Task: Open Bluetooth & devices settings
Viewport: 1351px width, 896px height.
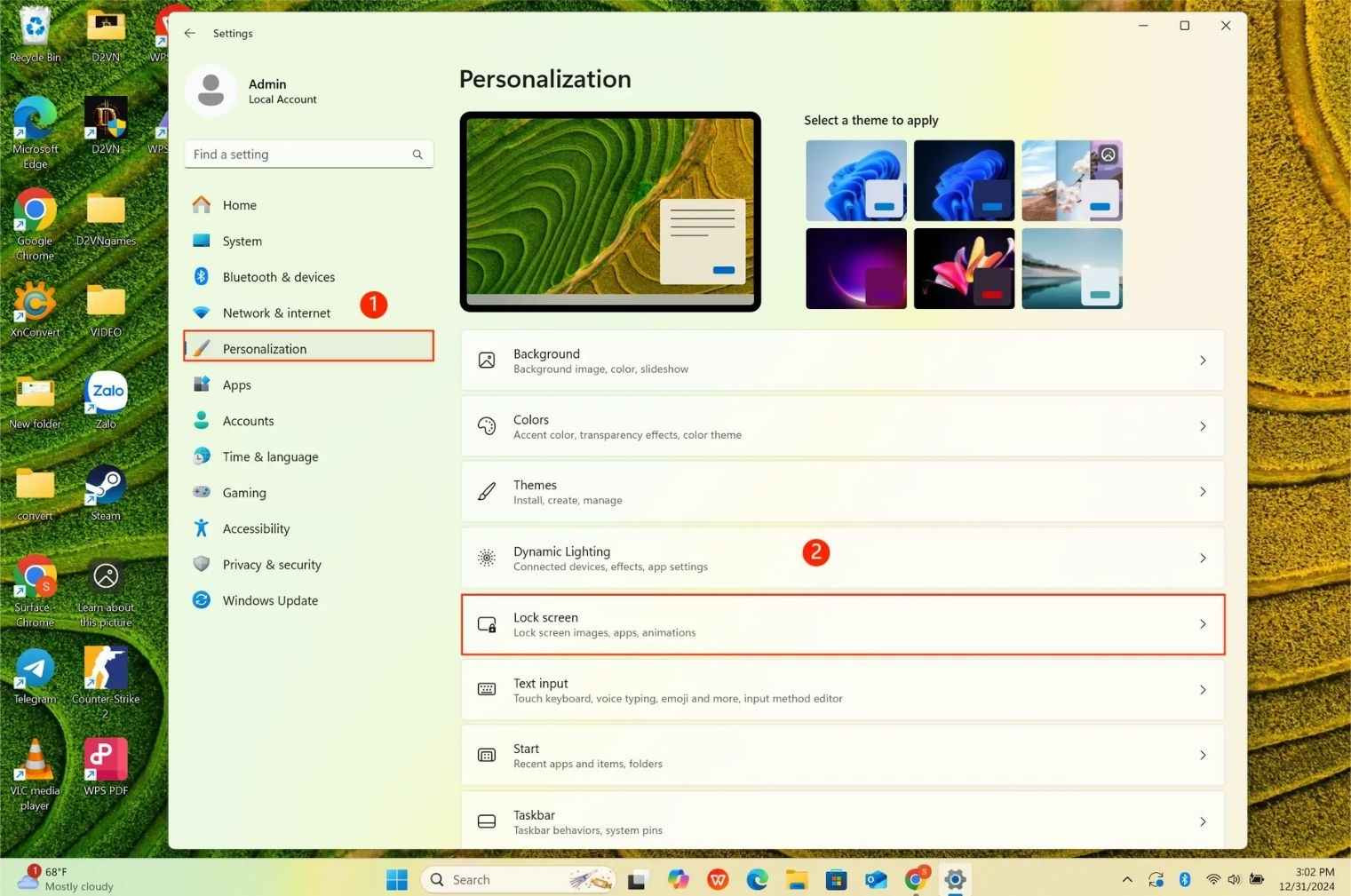Action: (278, 276)
